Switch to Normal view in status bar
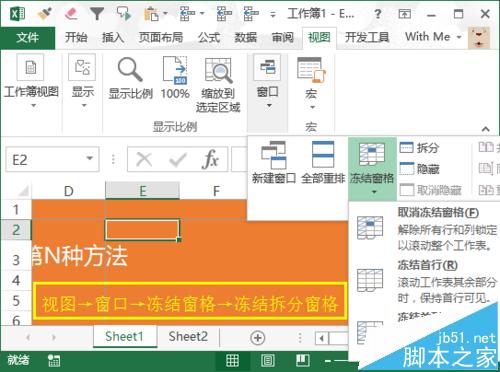 click(x=232, y=360)
